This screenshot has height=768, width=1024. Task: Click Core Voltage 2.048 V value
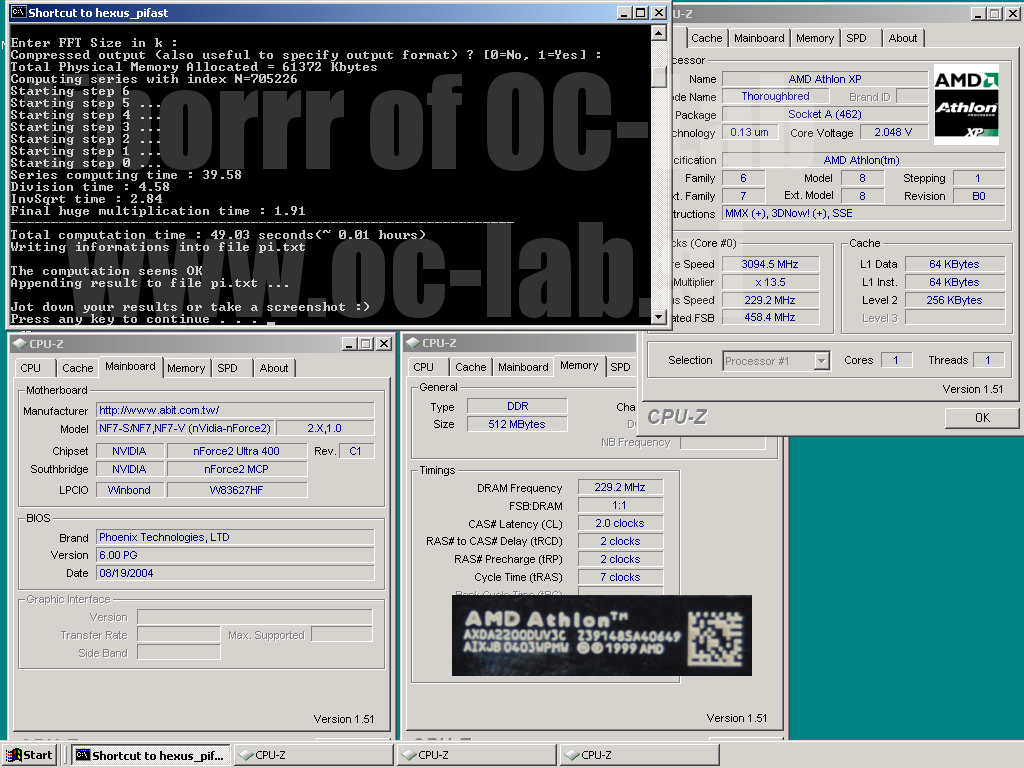(x=893, y=133)
